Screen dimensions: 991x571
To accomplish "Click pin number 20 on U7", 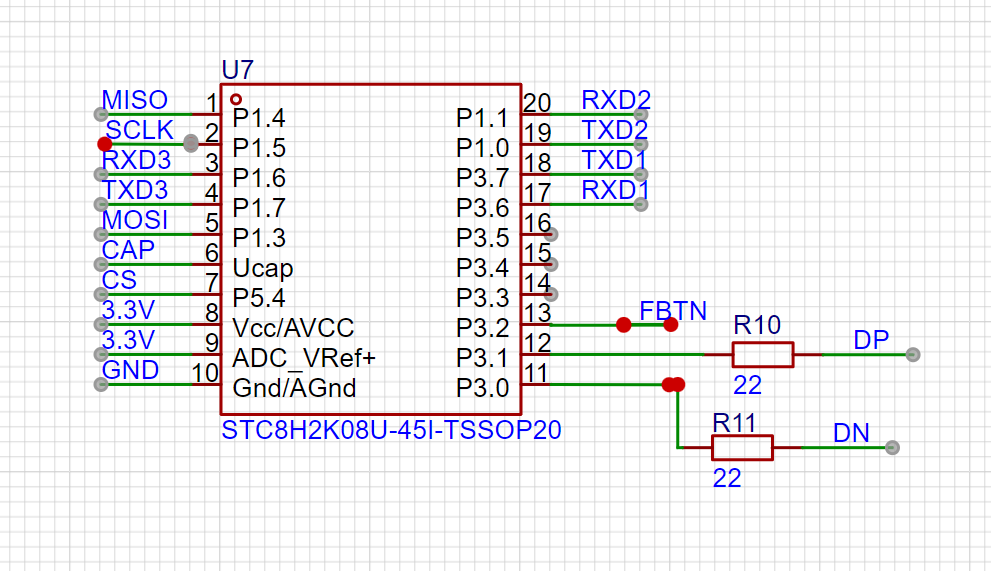I will coord(537,103).
